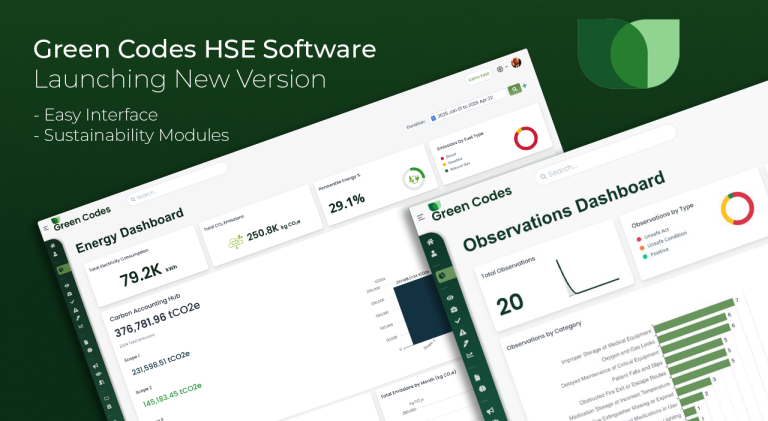The image size is (768, 421).
Task: Click the red Unsafe Act legend dot
Action: coord(639,239)
